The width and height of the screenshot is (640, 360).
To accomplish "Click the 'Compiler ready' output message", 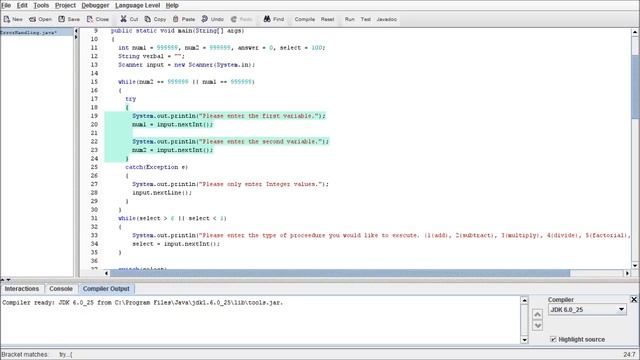I will point(142,302).
